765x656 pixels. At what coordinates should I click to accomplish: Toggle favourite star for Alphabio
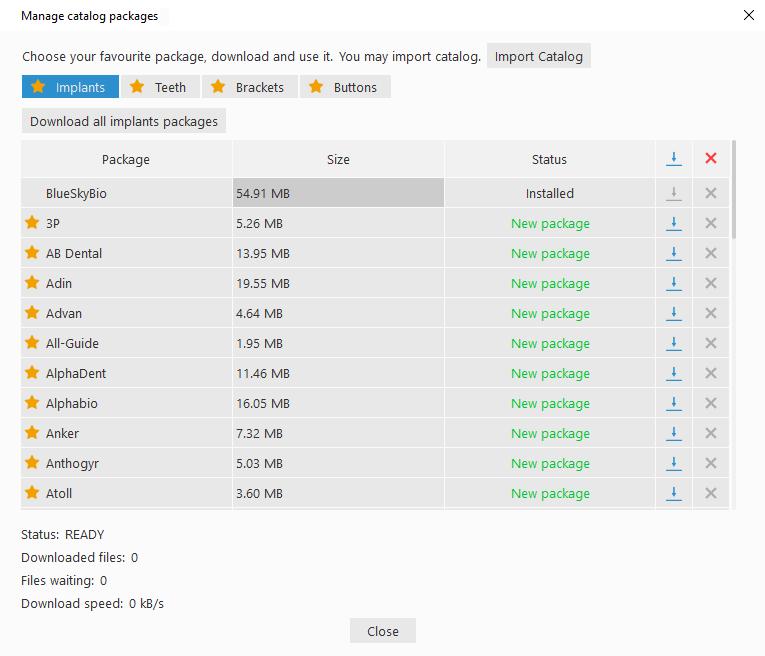tap(32, 402)
